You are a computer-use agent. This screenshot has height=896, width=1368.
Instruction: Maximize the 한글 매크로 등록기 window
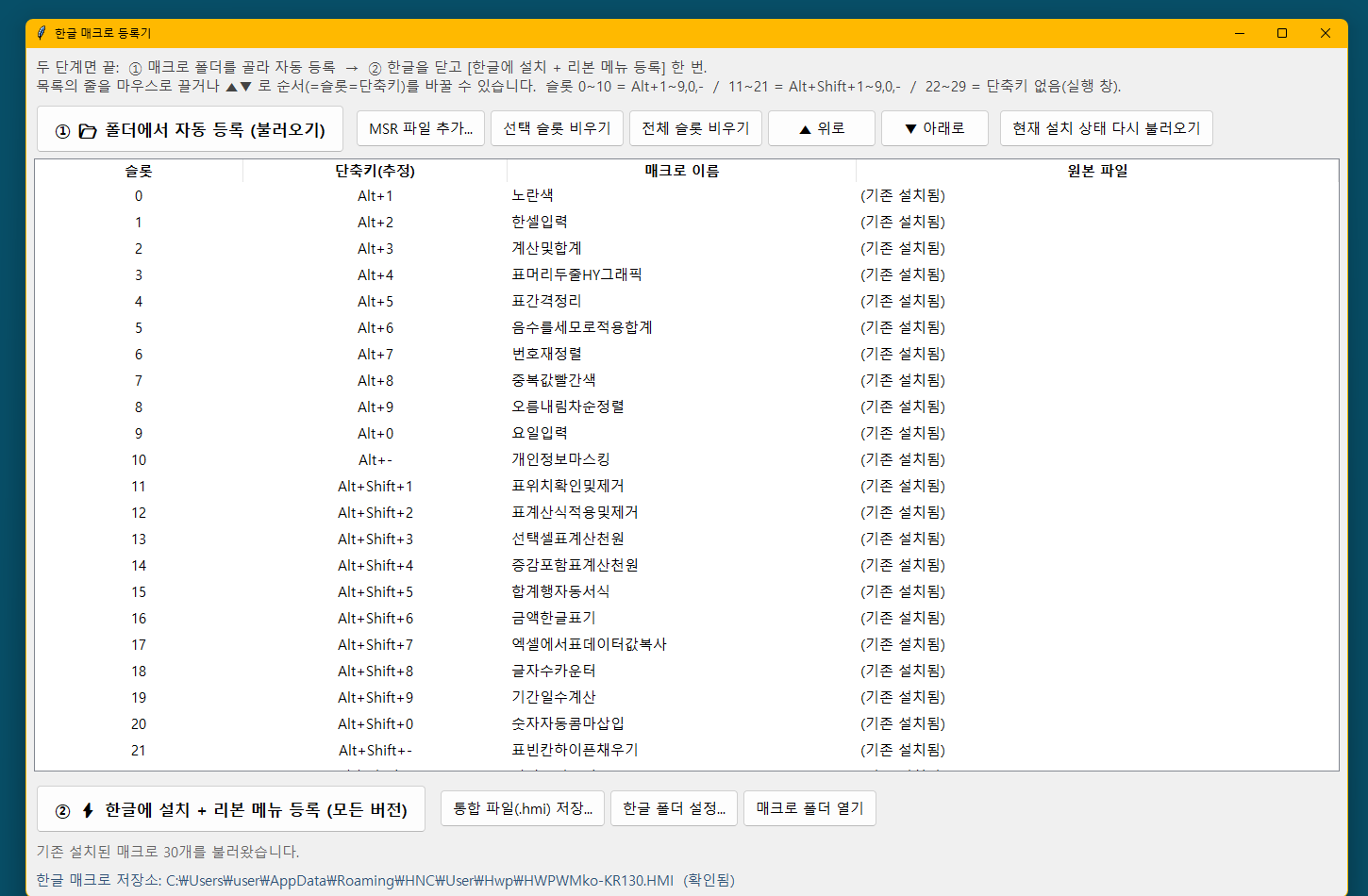[1282, 33]
